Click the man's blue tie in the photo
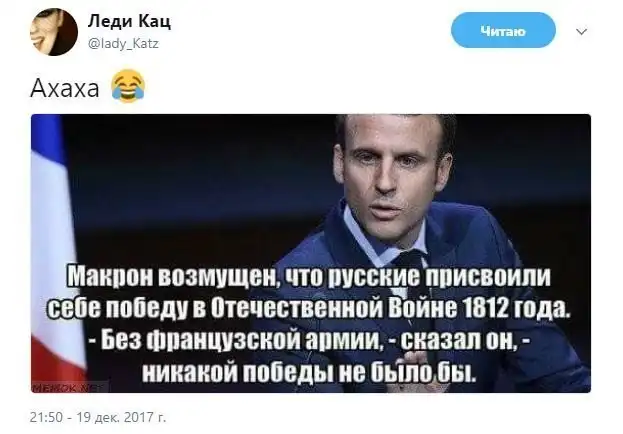 pos(410,266)
